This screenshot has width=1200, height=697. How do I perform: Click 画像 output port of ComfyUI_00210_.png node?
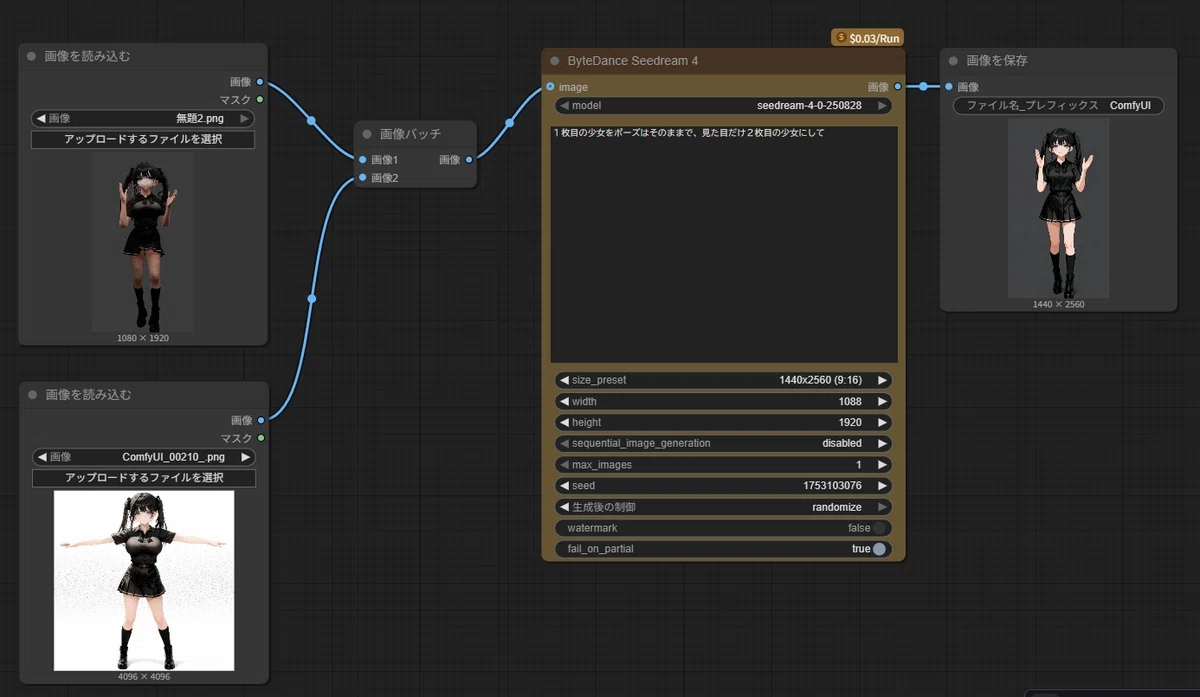261,420
